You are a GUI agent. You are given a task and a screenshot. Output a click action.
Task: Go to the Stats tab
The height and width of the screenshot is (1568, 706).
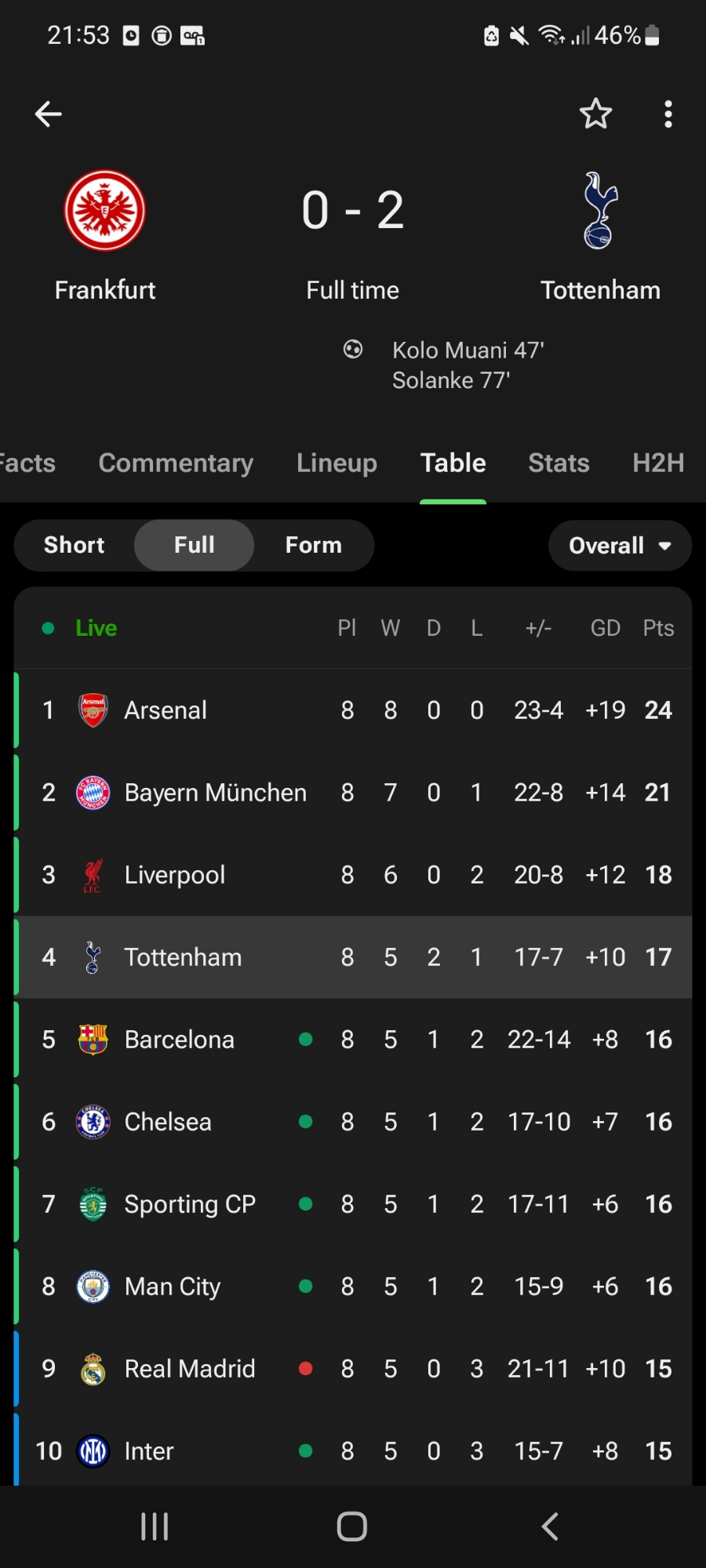tap(559, 463)
